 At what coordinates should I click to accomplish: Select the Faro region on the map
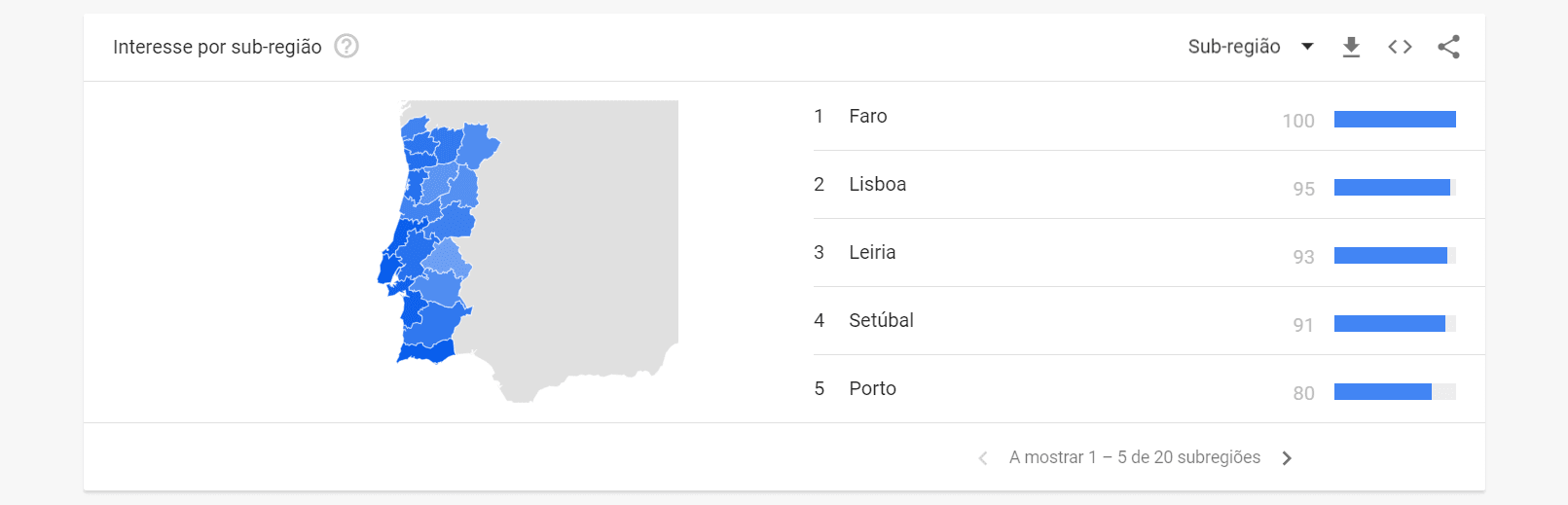426,351
